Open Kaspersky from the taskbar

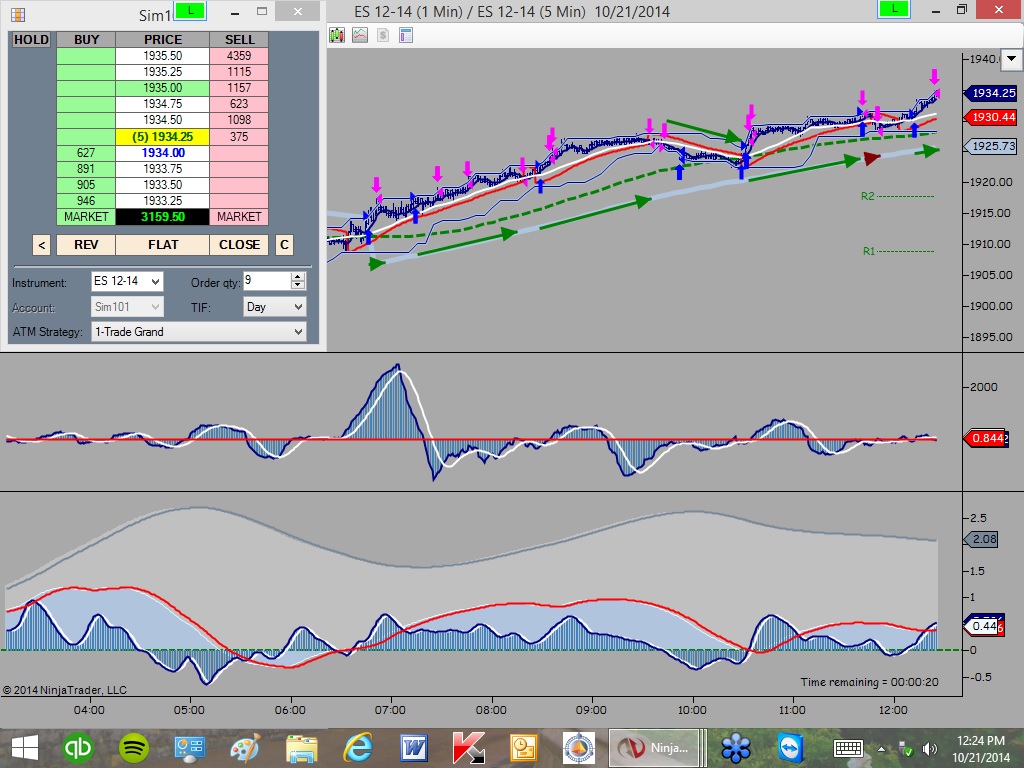[x=469, y=748]
